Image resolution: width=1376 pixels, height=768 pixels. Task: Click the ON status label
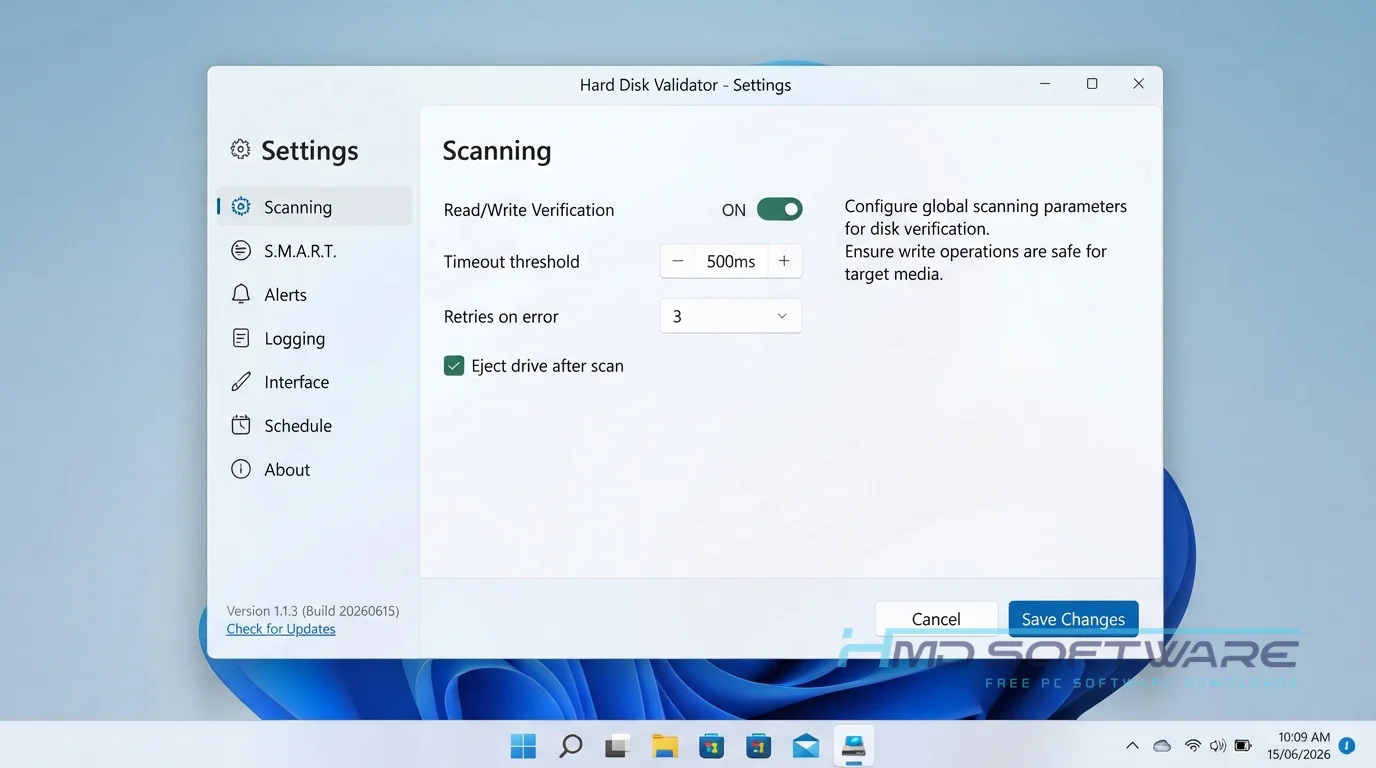click(734, 210)
